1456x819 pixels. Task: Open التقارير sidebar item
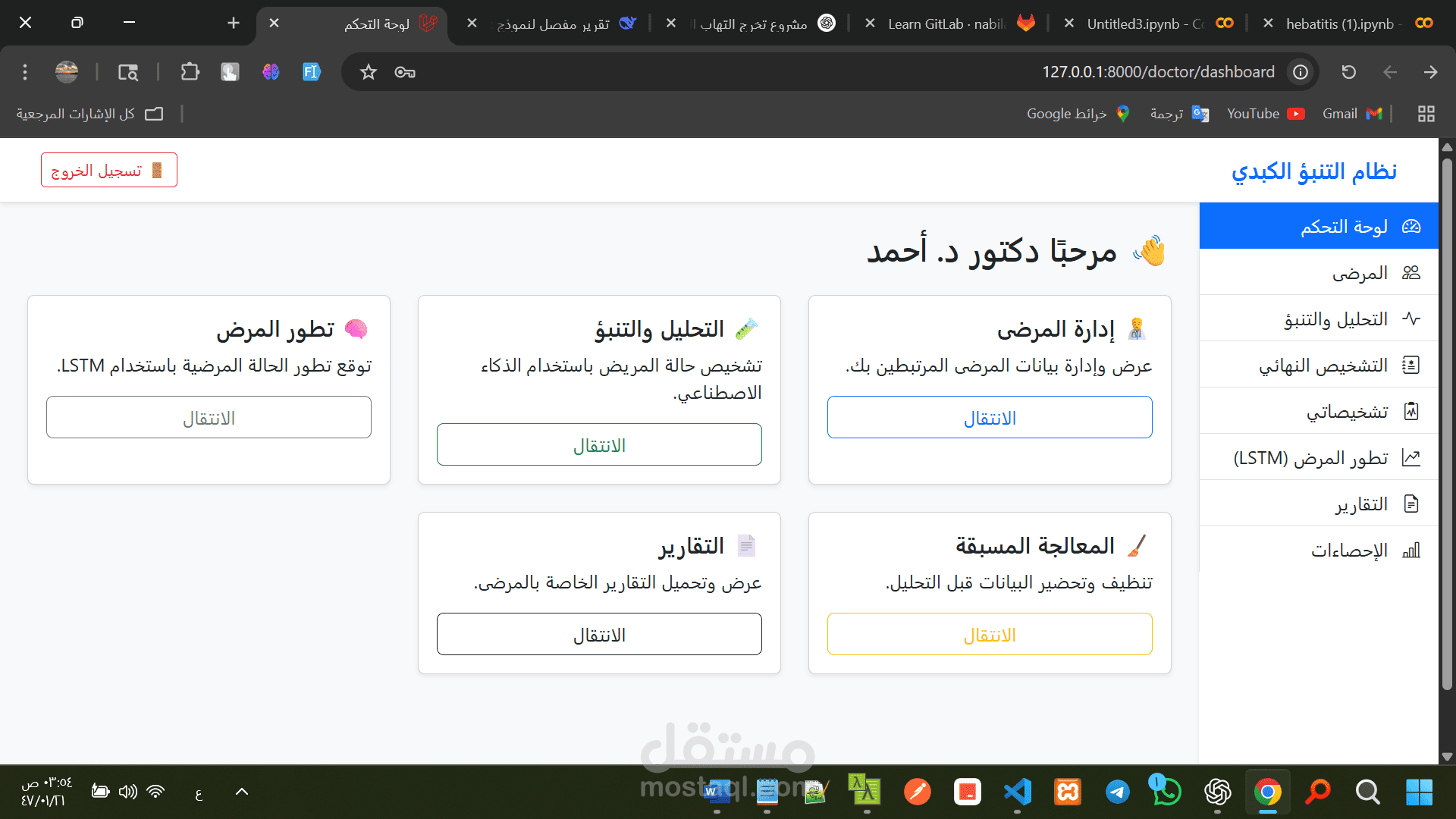[1319, 504]
